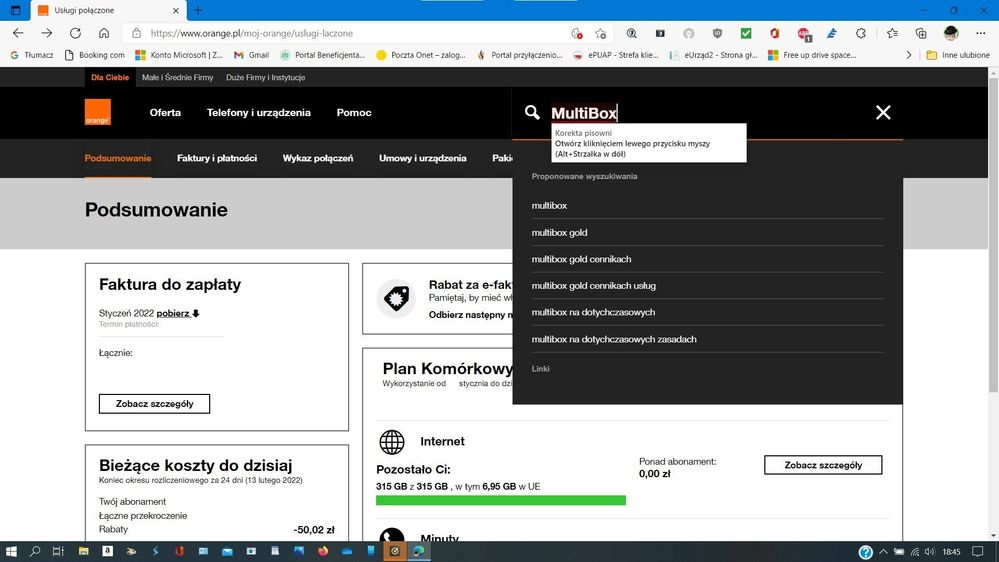Add page to favorites with star icon
The width and height of the screenshot is (999, 562).
pyautogui.click(x=600, y=33)
